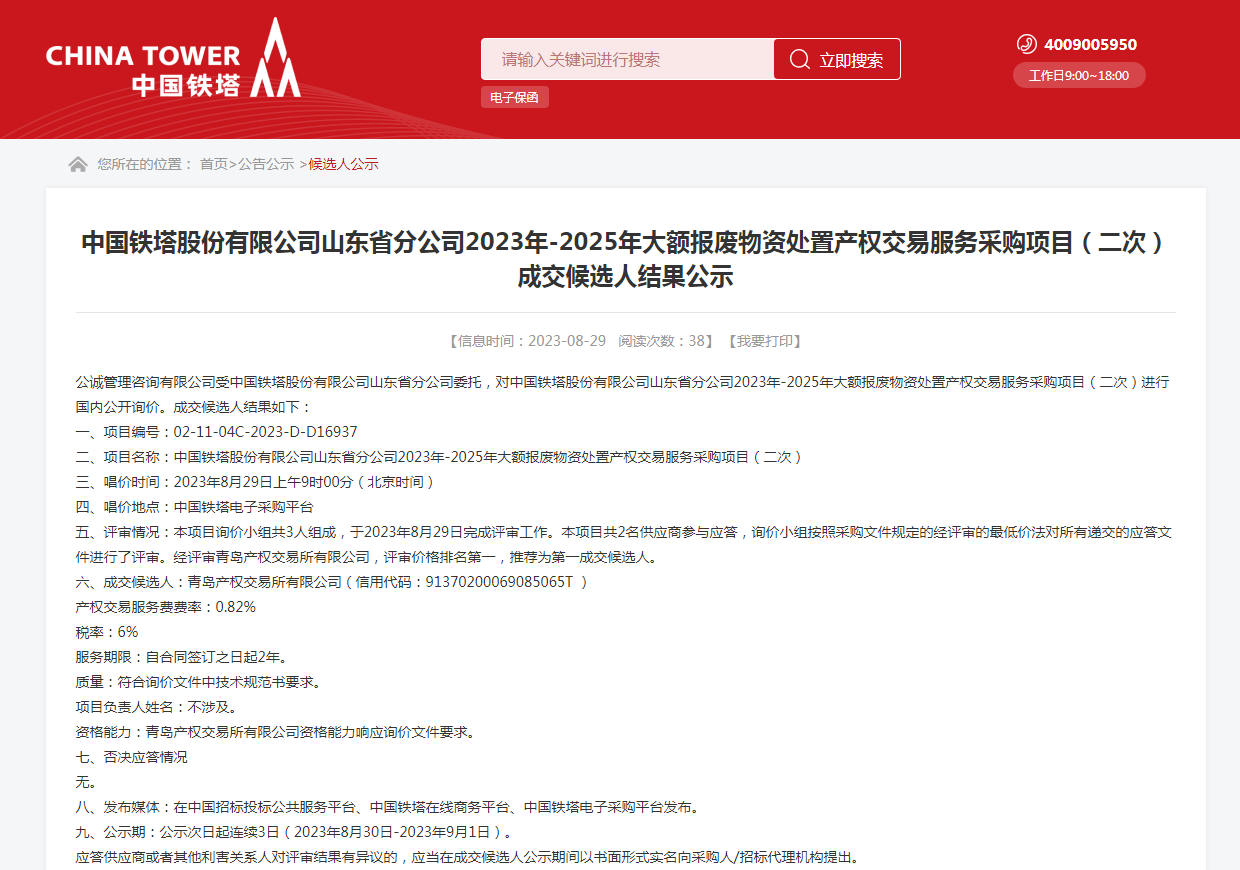
Task: Click the 产权交易服务费费率：0.82% line
Action: point(166,607)
